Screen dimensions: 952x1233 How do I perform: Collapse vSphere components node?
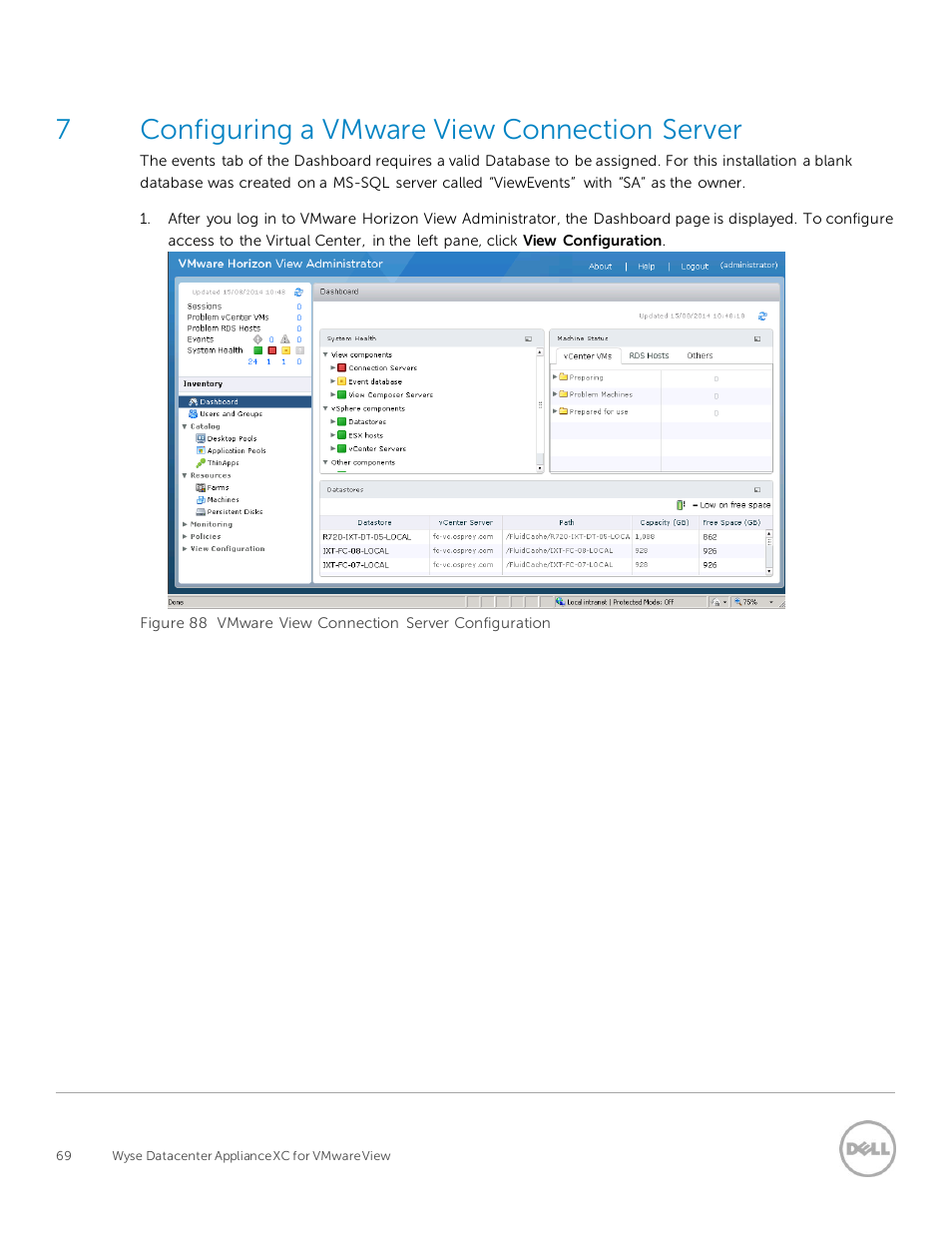click(325, 408)
